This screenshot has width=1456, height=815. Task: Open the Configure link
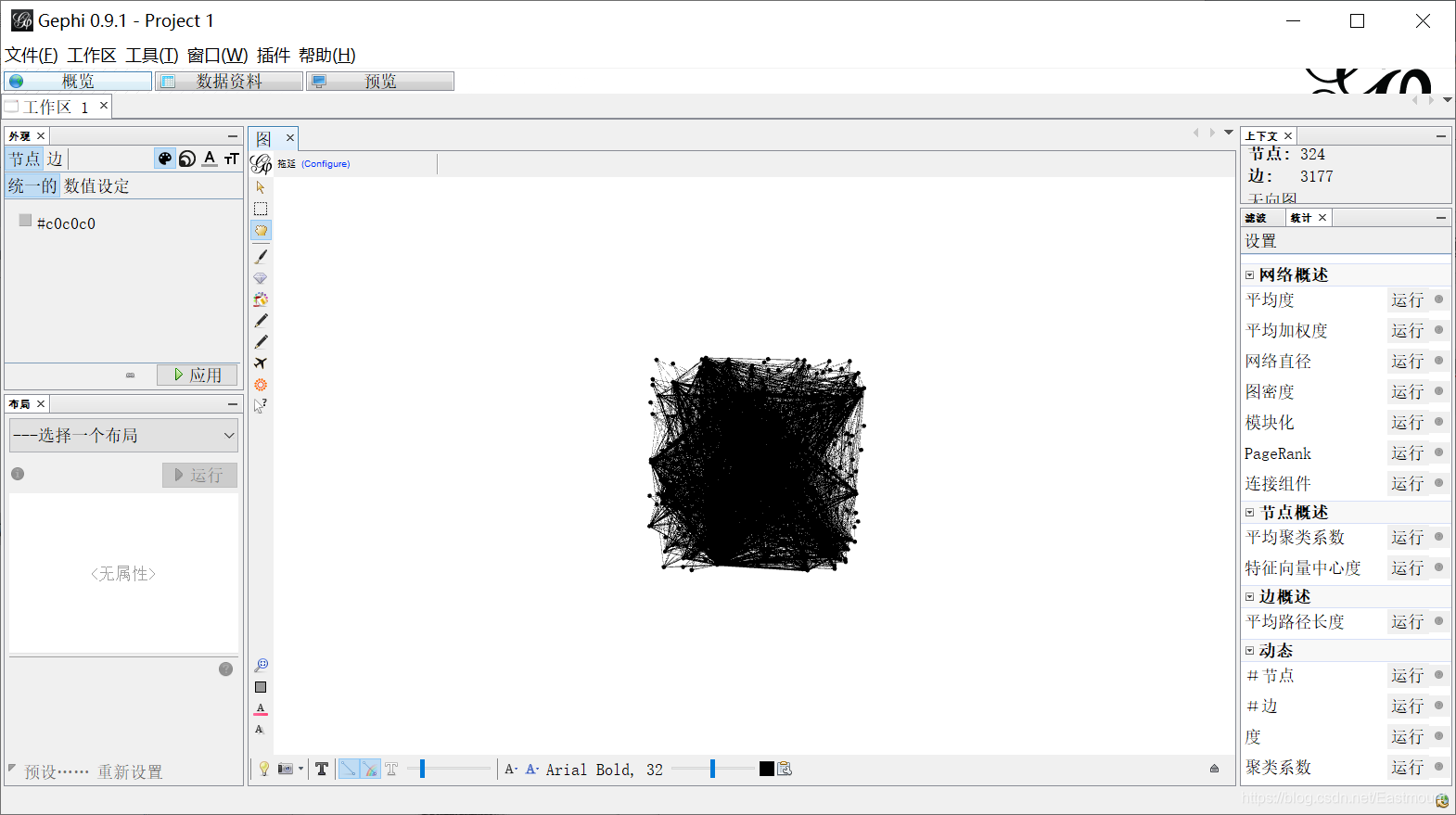(x=326, y=164)
